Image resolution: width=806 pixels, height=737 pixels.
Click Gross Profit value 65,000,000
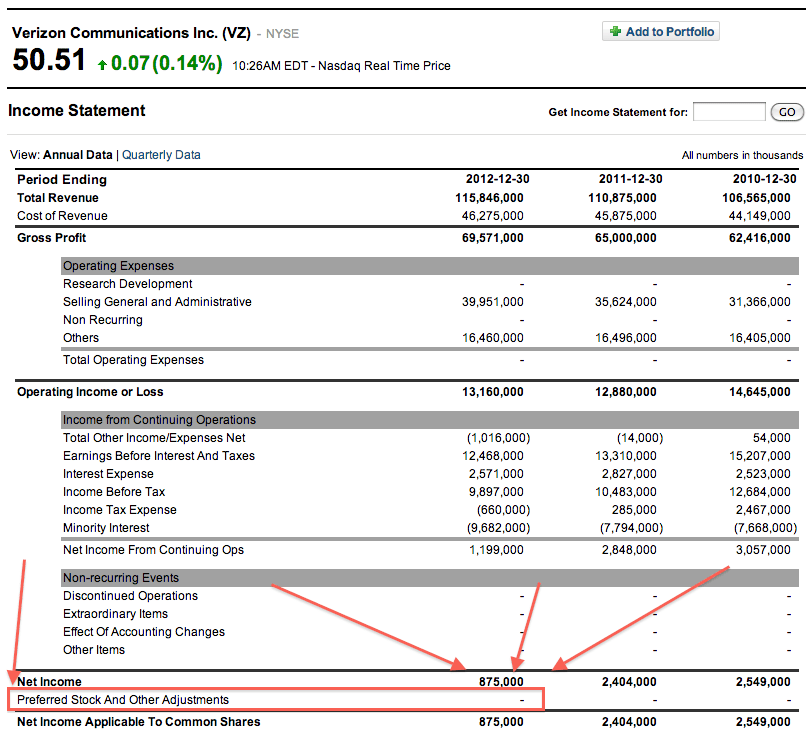[626, 238]
